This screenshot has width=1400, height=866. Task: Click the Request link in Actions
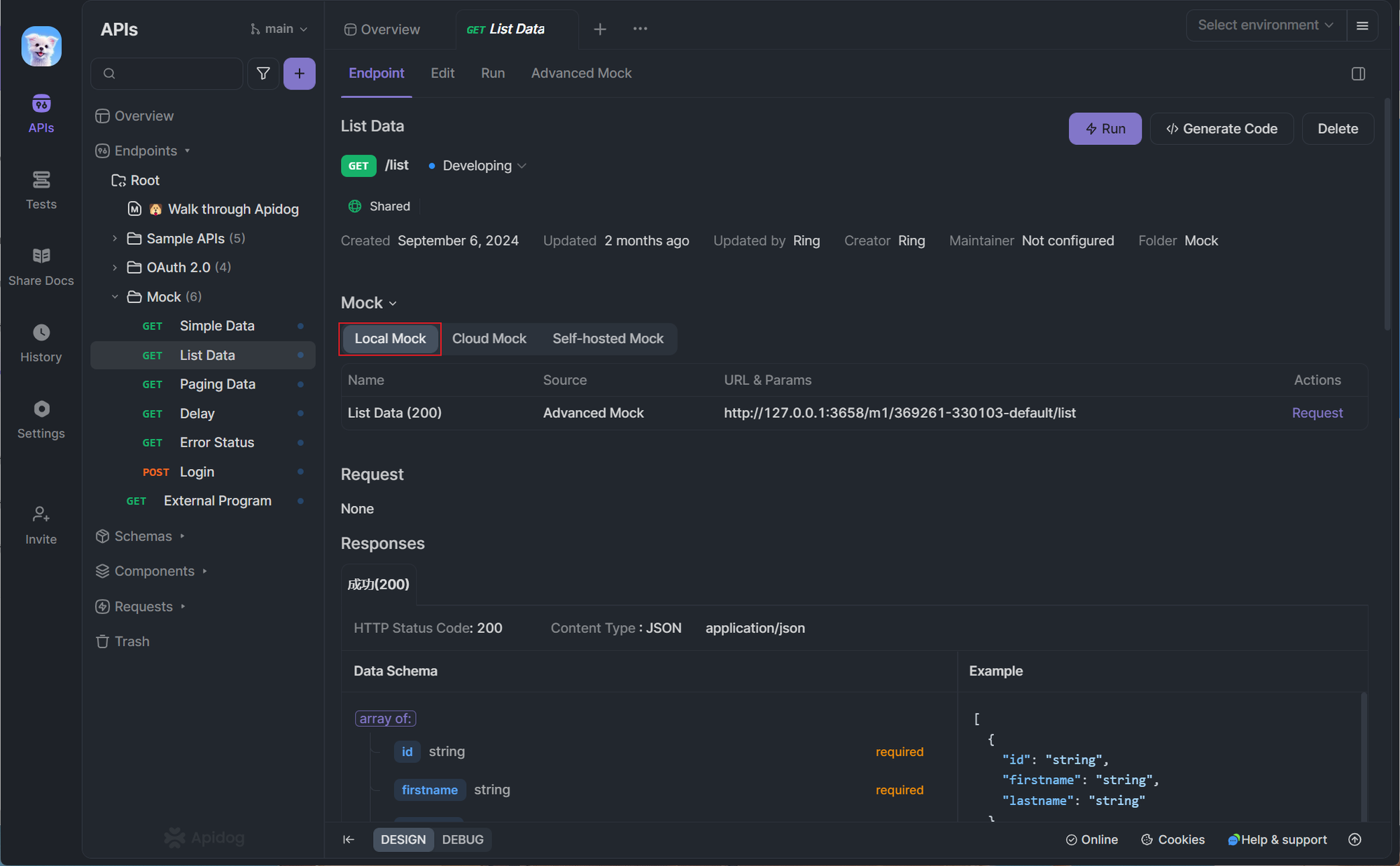1317,413
